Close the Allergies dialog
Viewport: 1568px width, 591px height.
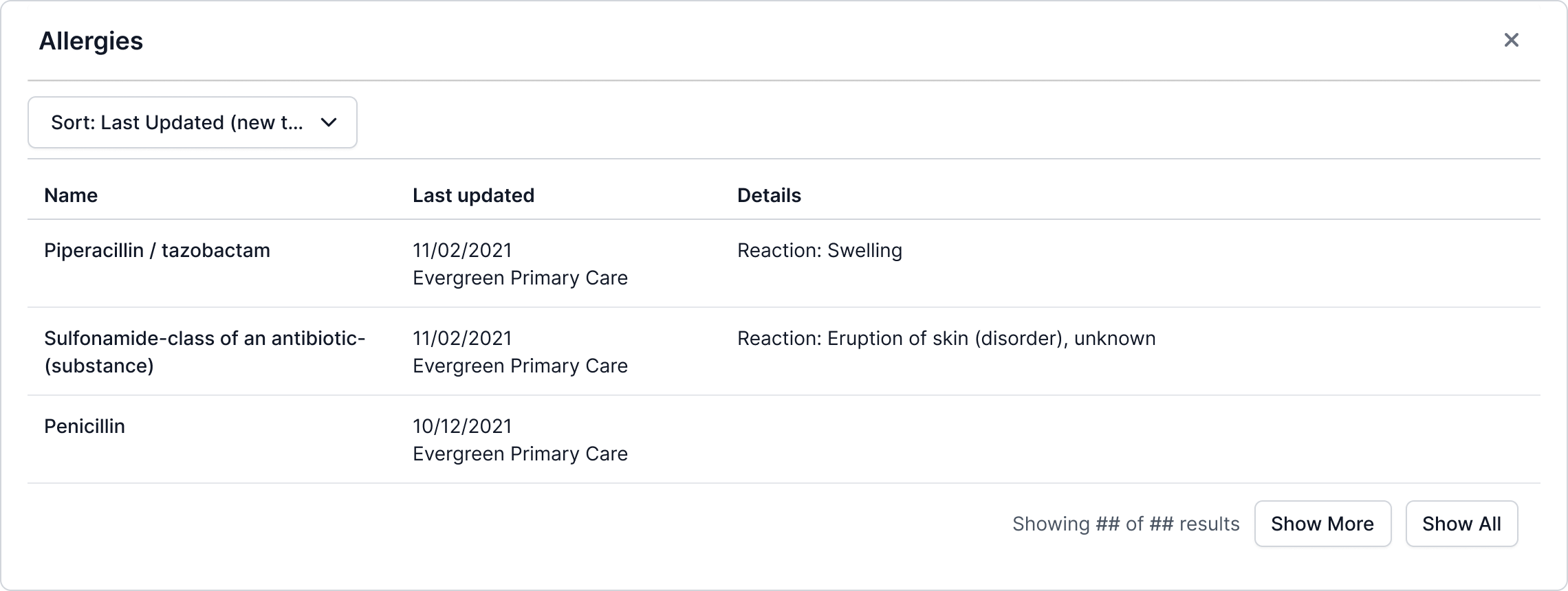click(x=1511, y=40)
